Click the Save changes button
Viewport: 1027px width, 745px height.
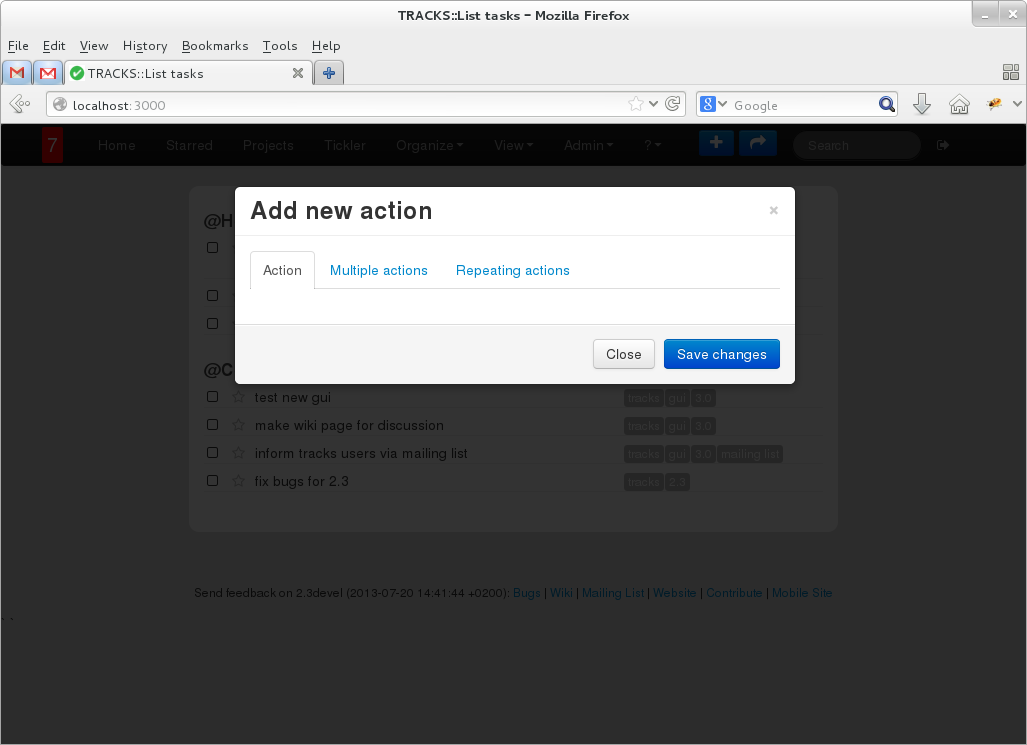[x=721, y=354]
